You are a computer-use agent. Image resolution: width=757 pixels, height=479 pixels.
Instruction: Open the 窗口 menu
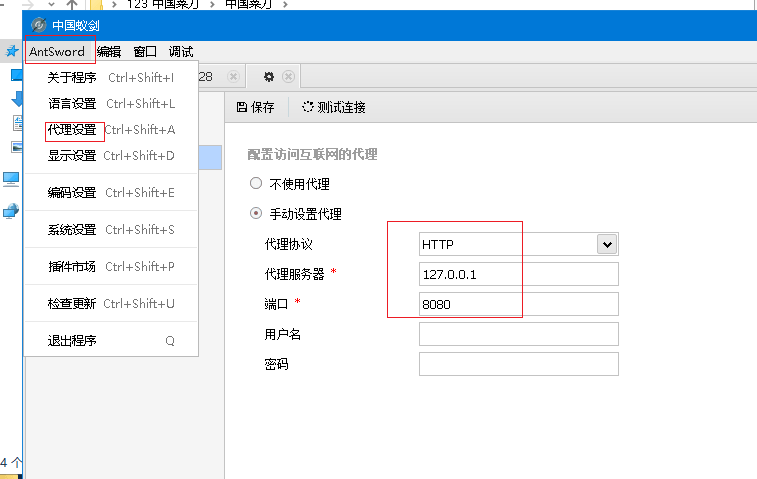point(145,51)
